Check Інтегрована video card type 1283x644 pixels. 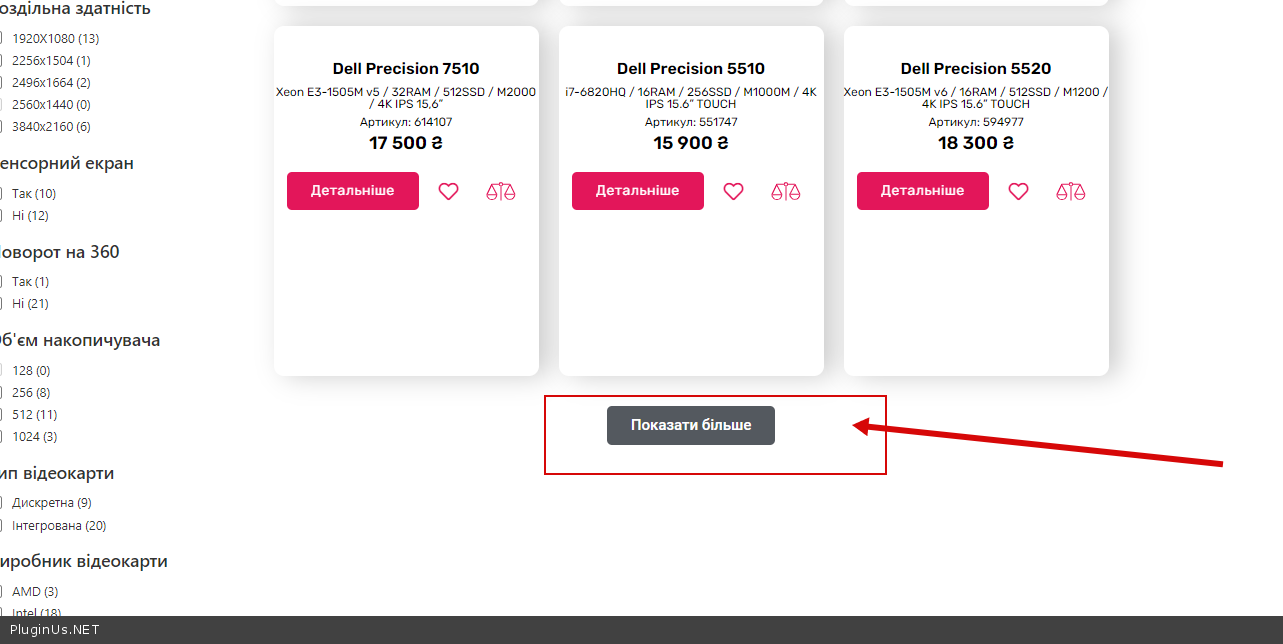[x=2, y=526]
